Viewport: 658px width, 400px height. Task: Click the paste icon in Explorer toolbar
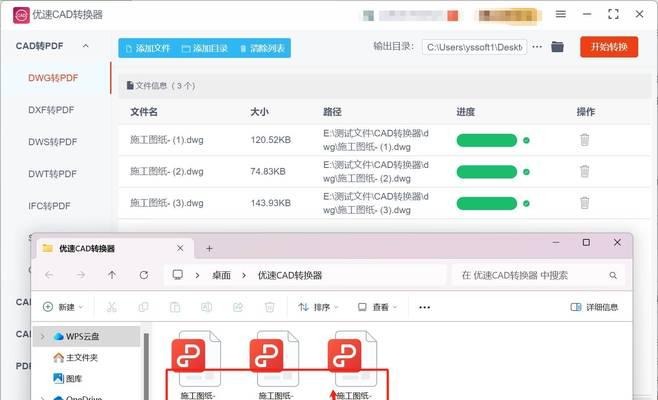175,307
